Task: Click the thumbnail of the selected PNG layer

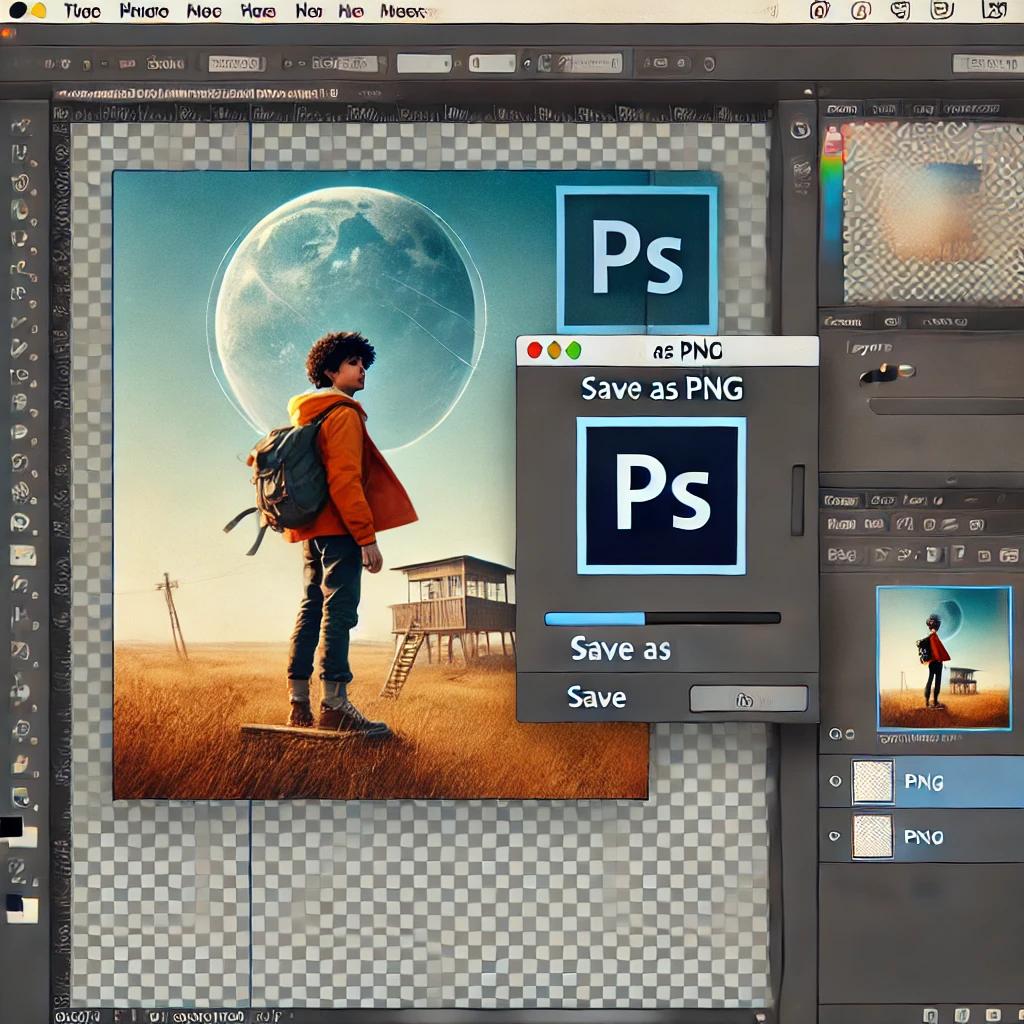Action: coord(872,781)
